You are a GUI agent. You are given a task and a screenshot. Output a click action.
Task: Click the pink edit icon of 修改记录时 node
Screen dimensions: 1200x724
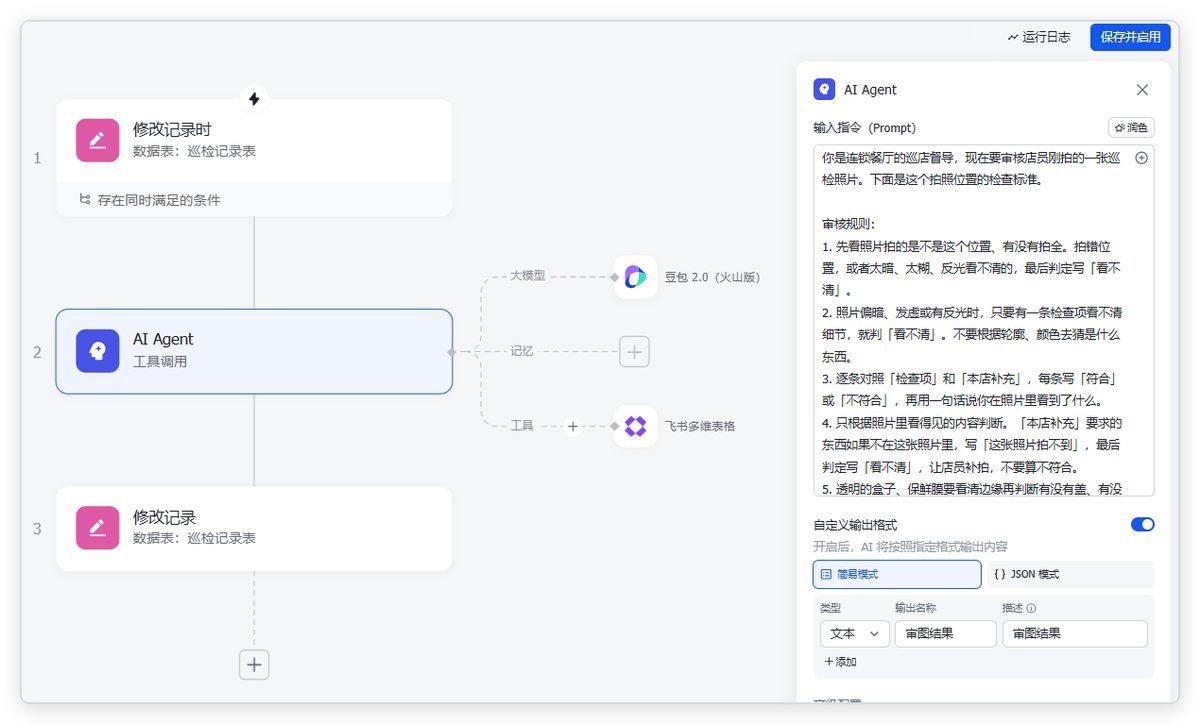point(97,140)
